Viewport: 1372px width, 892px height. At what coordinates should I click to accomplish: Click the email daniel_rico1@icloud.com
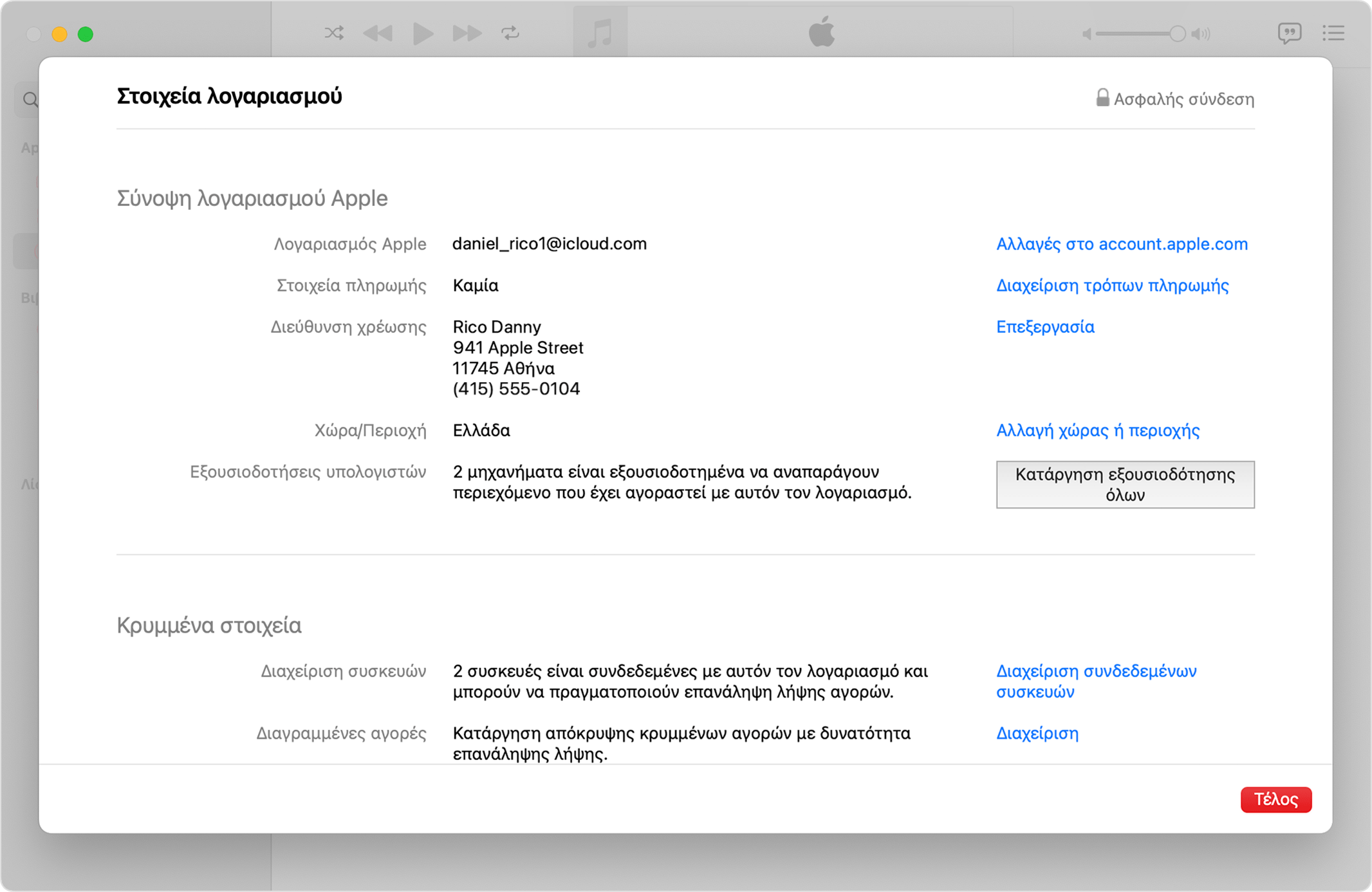click(550, 244)
